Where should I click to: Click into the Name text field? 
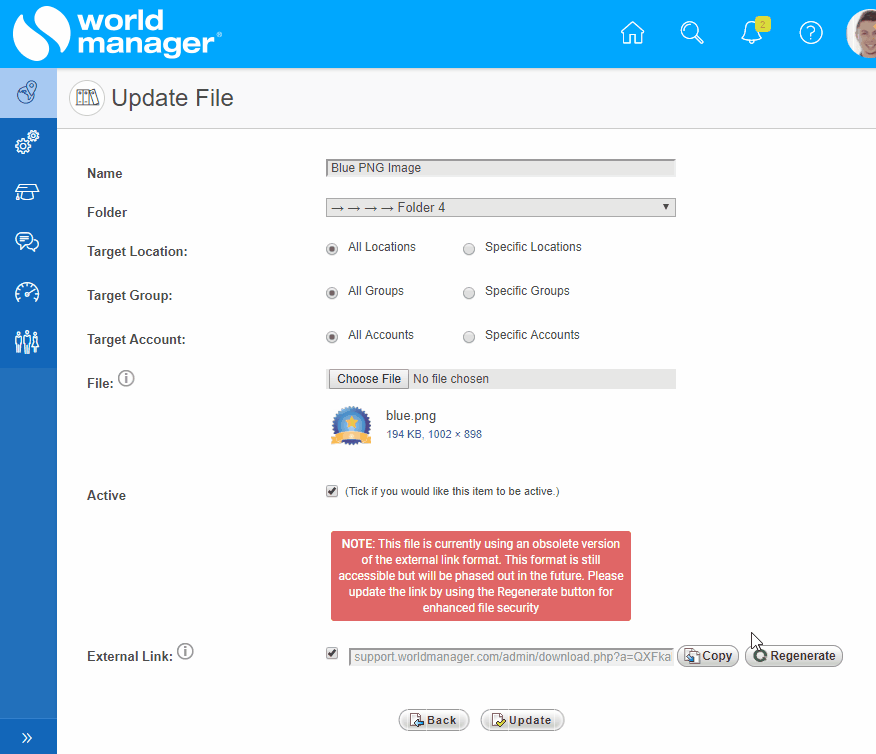coord(501,168)
